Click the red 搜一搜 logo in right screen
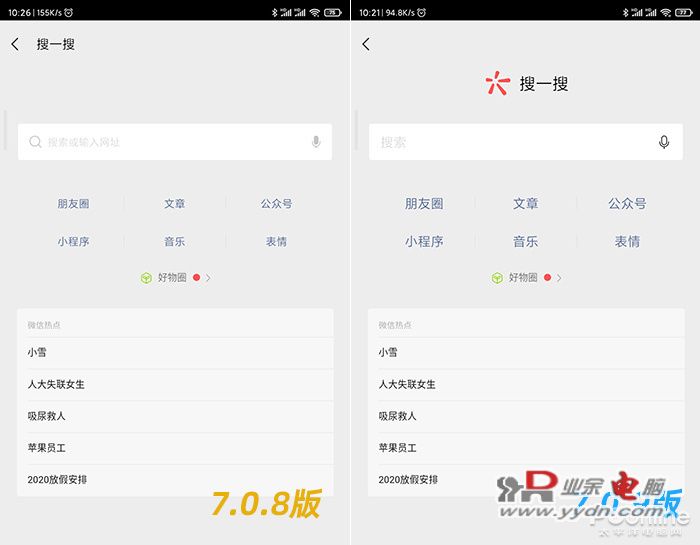Image resolution: width=700 pixels, height=545 pixels. [x=498, y=83]
